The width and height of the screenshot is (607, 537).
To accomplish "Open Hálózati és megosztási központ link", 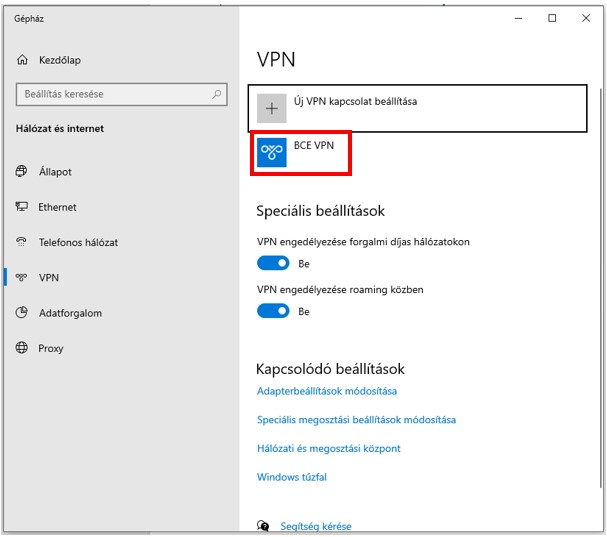I will [x=329, y=448].
